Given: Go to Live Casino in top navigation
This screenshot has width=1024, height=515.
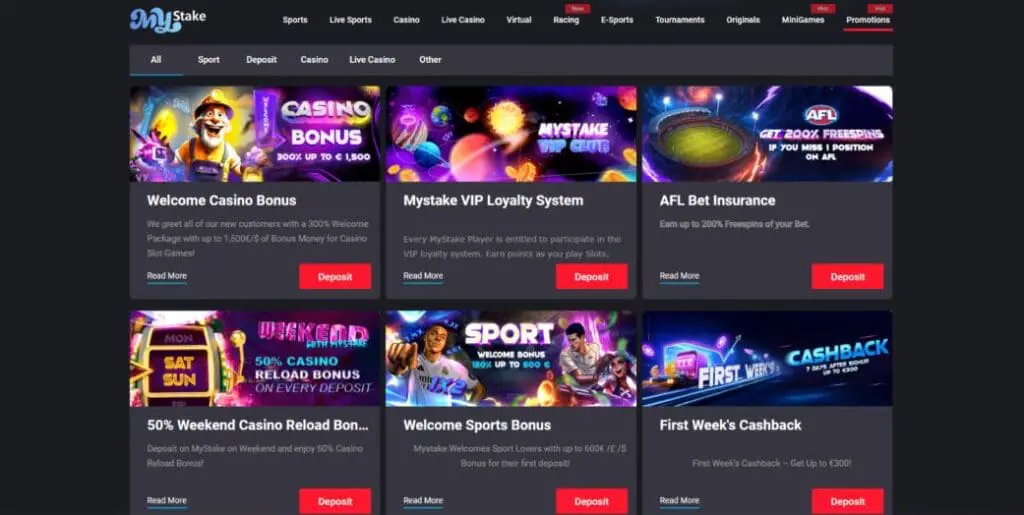Looking at the screenshot, I should 462,20.
